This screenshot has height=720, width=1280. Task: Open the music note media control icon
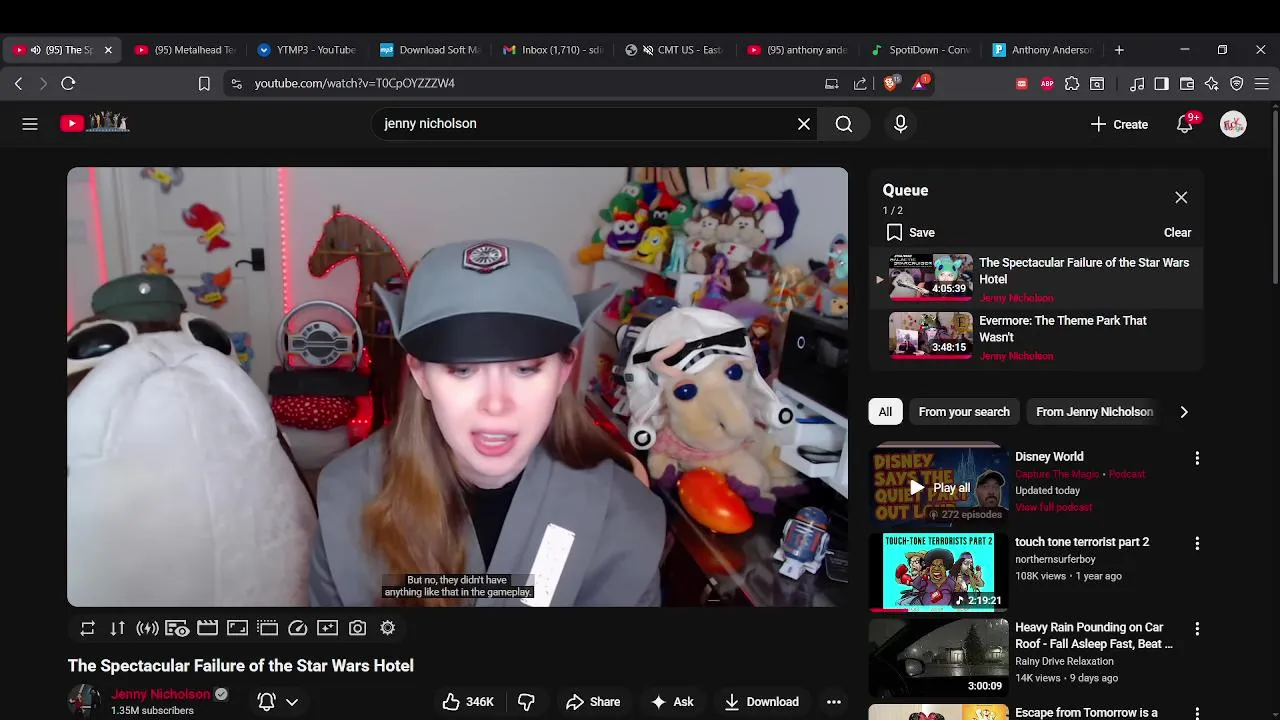[x=1137, y=84]
